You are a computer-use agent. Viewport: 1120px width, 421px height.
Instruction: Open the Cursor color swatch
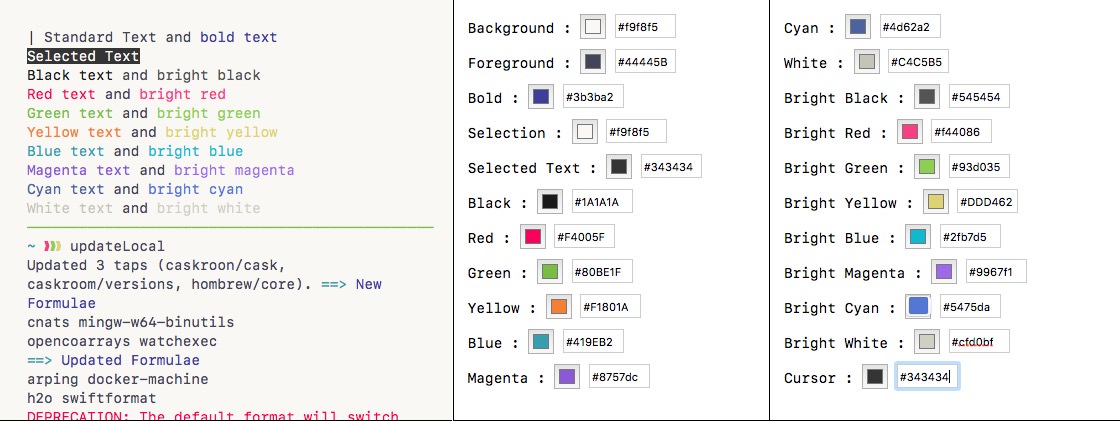coord(875,377)
